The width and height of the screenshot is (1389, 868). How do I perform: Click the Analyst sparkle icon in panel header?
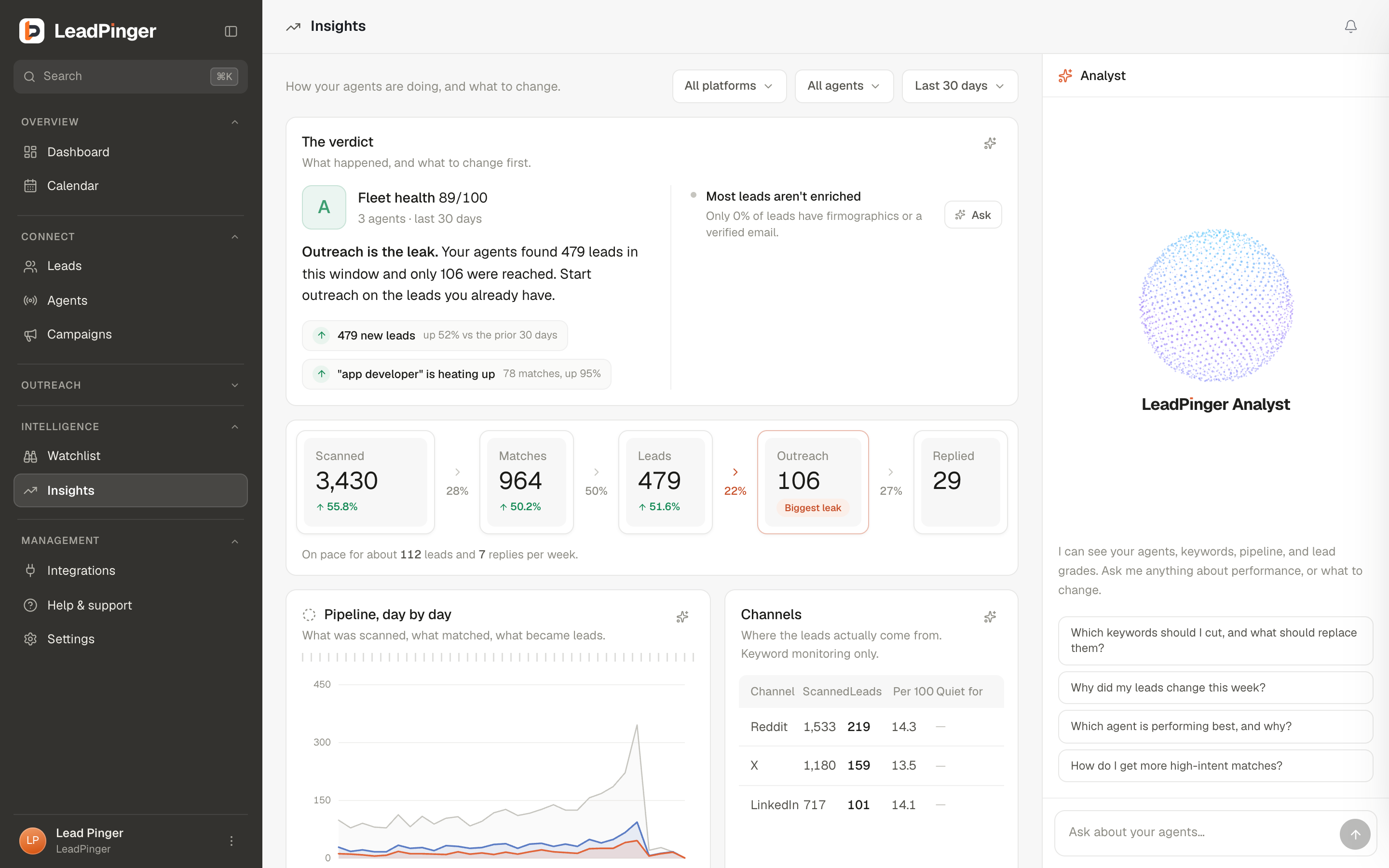pos(1065,76)
